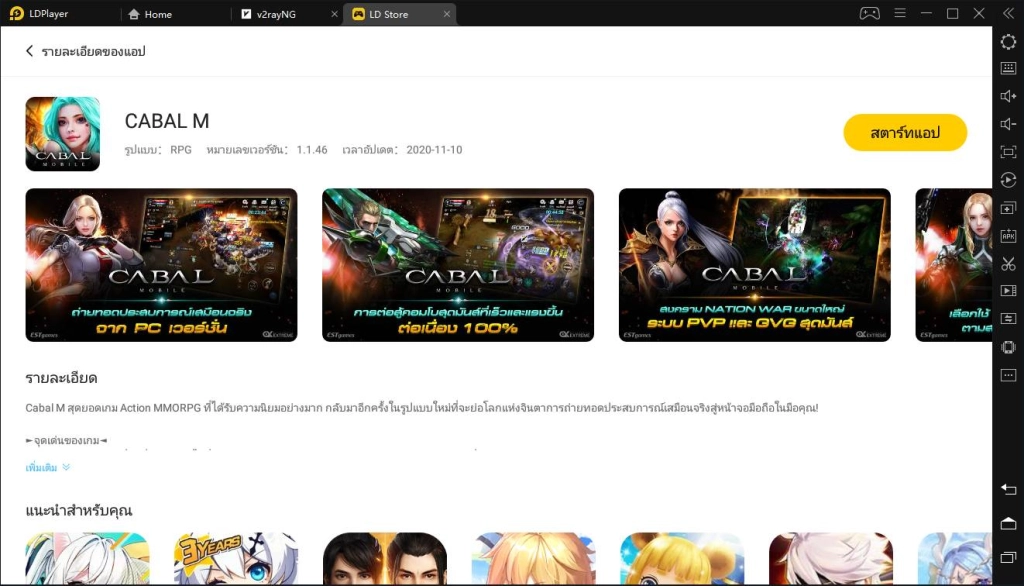Viewport: 1024px width, 586px height.
Task: Open the video recorder sidebar icon
Action: 1008,291
